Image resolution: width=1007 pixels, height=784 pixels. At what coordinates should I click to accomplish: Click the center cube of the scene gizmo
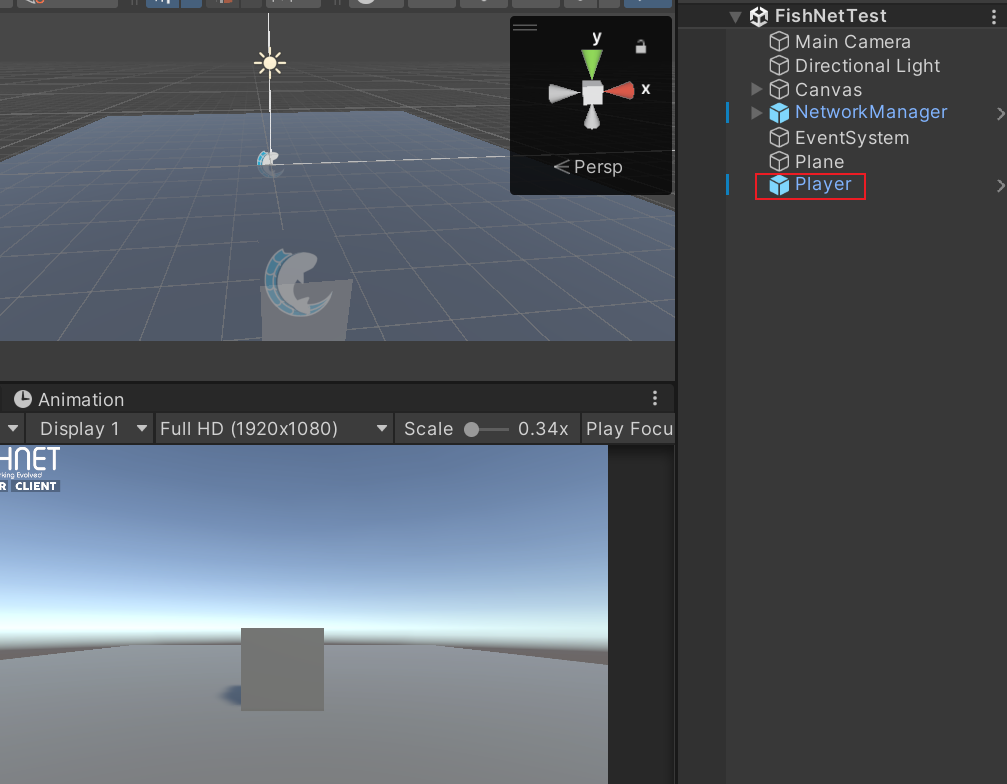tap(593, 94)
